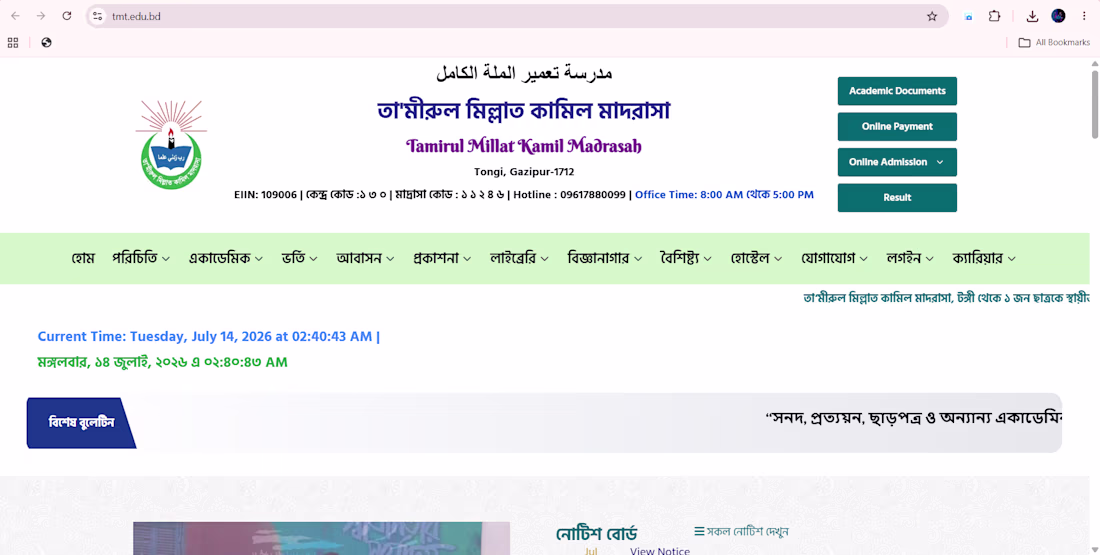This screenshot has width=1100, height=555.
Task: Click the page's vertical scrollbar thumb
Action: pyautogui.click(x=1094, y=103)
